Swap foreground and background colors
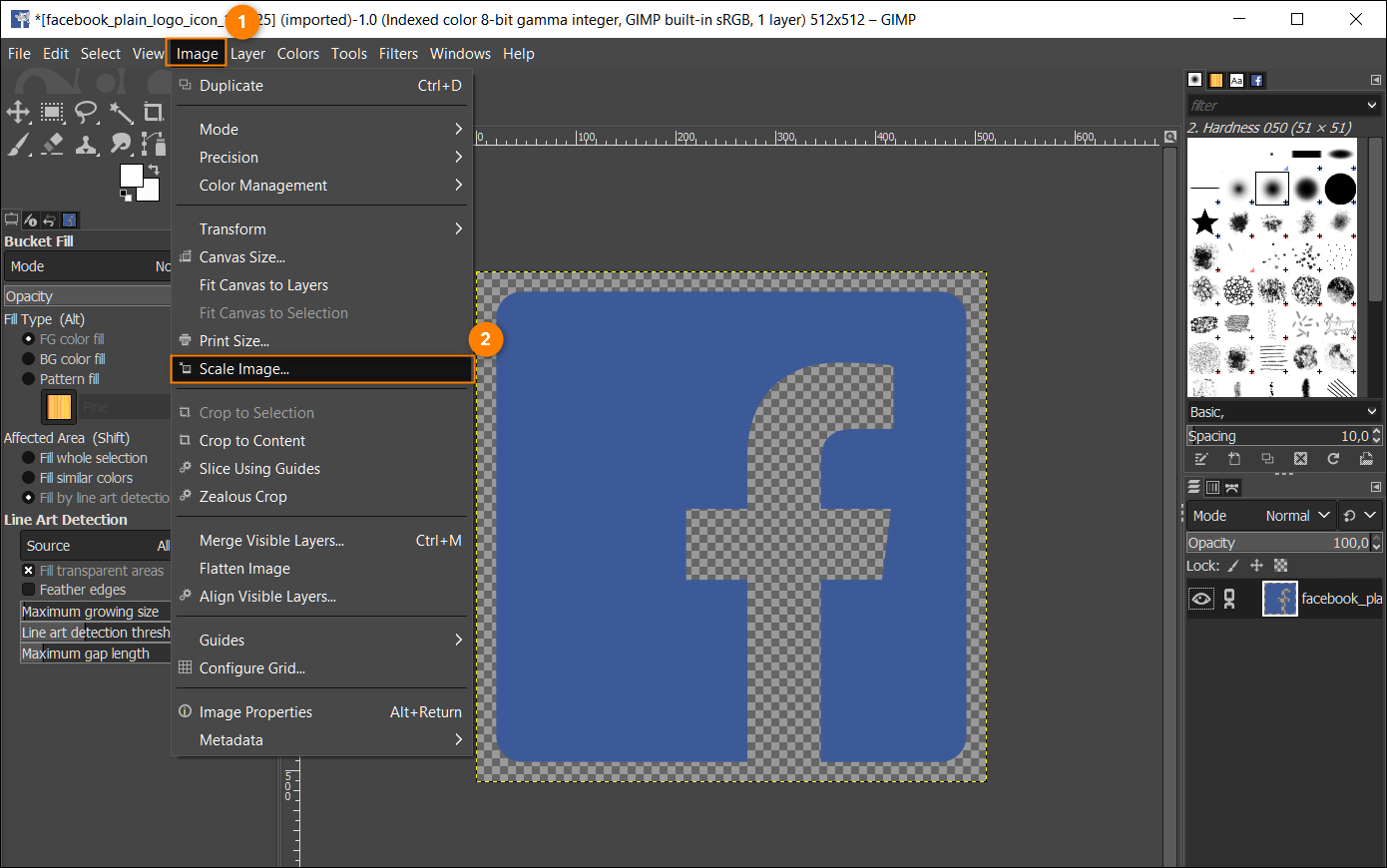The image size is (1387, 868). (154, 170)
